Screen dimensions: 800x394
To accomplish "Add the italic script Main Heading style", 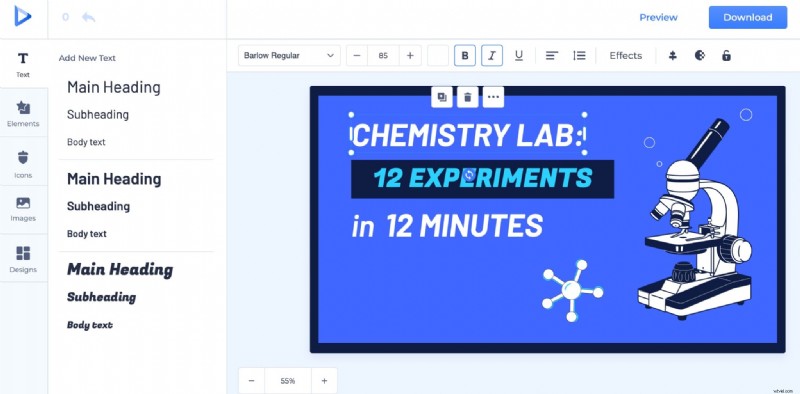I will click(120, 269).
